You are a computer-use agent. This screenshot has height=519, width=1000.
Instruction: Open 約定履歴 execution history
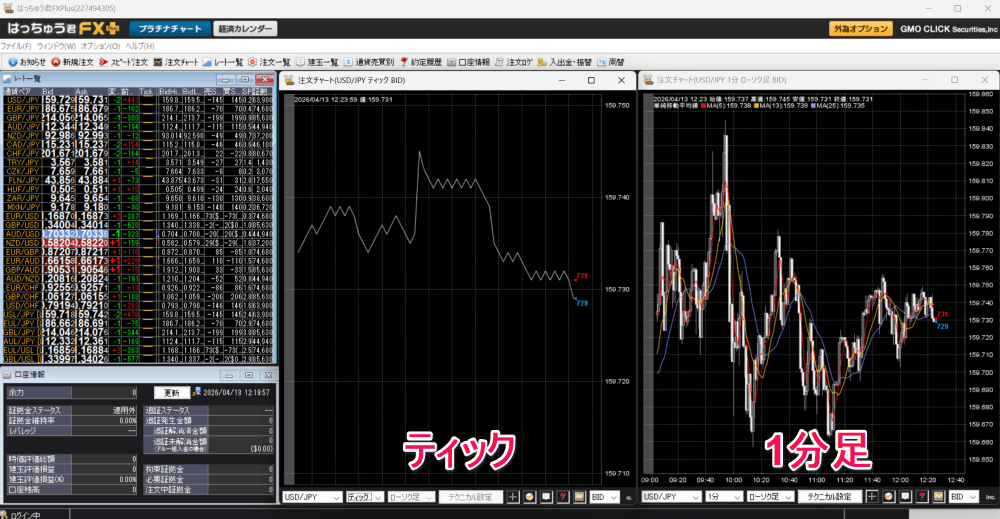tap(420, 62)
